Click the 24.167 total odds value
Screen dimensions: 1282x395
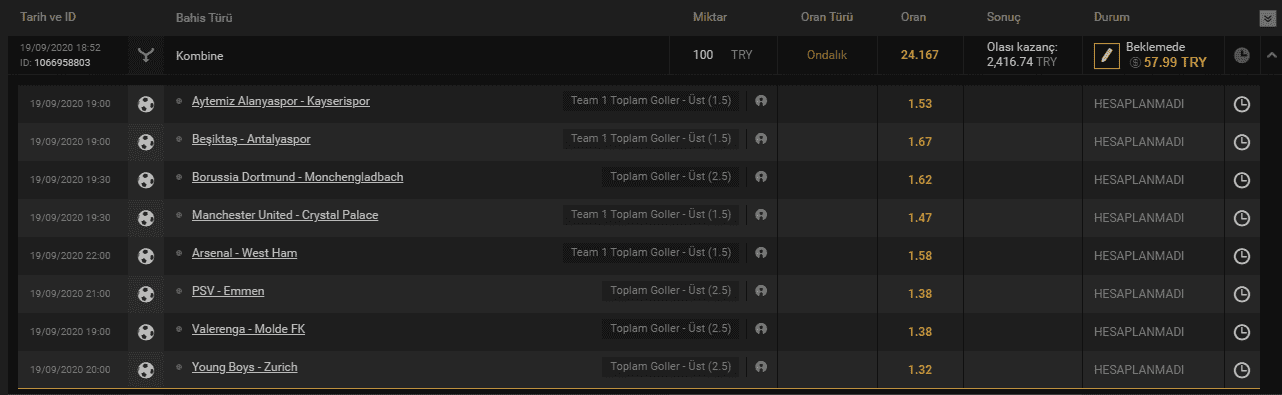pyautogui.click(x=920, y=55)
